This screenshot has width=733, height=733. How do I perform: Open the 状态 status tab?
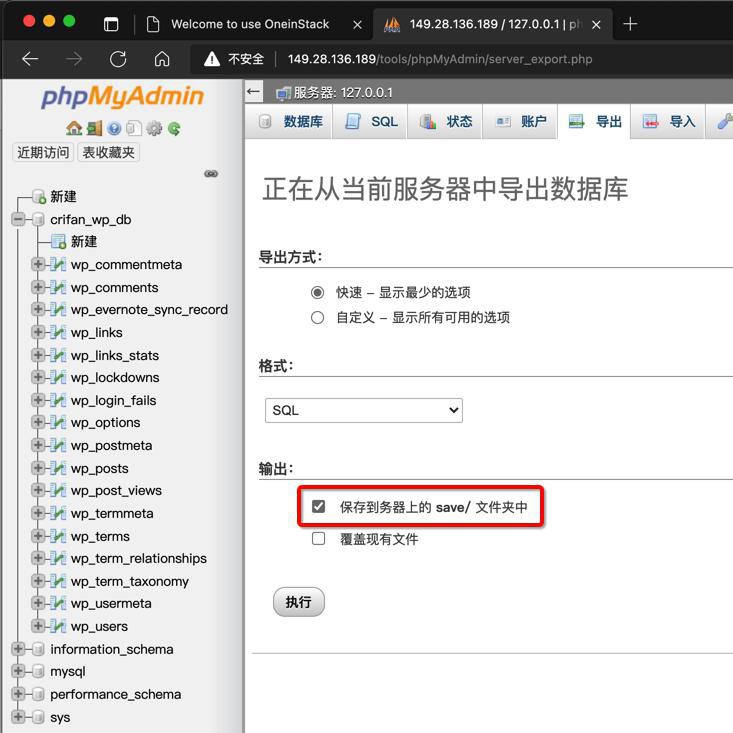tap(446, 122)
